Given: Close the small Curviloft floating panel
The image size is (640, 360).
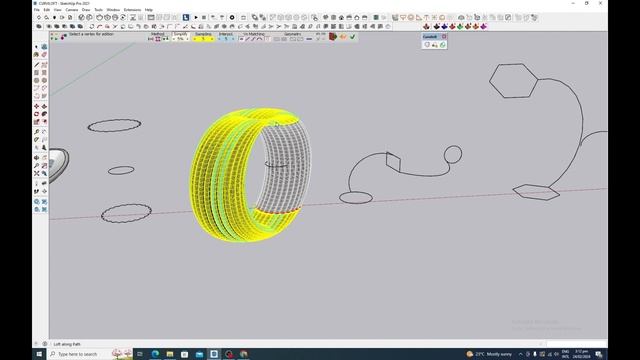Looking at the screenshot, I should (x=444, y=36).
